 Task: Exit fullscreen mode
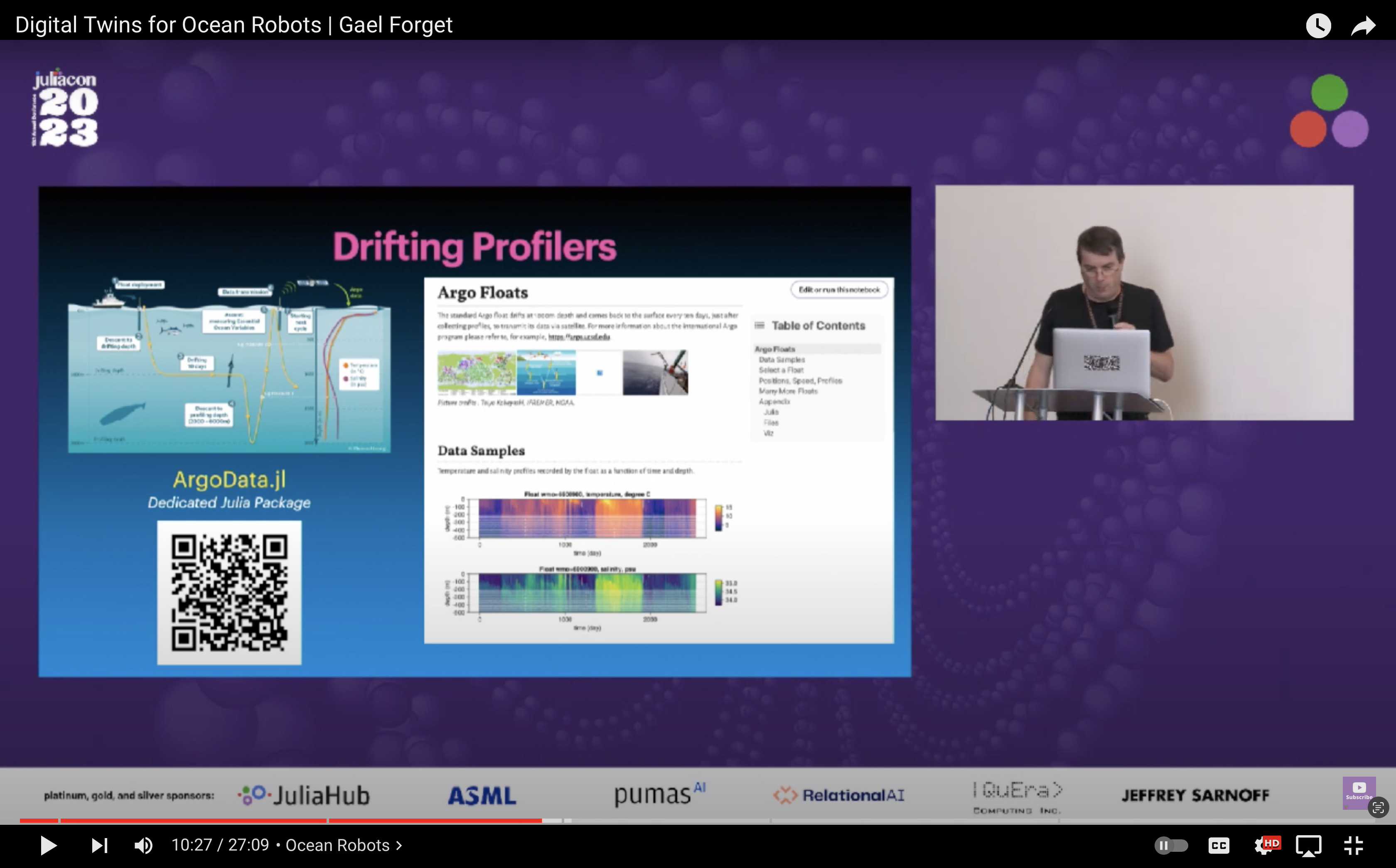tap(1354, 845)
